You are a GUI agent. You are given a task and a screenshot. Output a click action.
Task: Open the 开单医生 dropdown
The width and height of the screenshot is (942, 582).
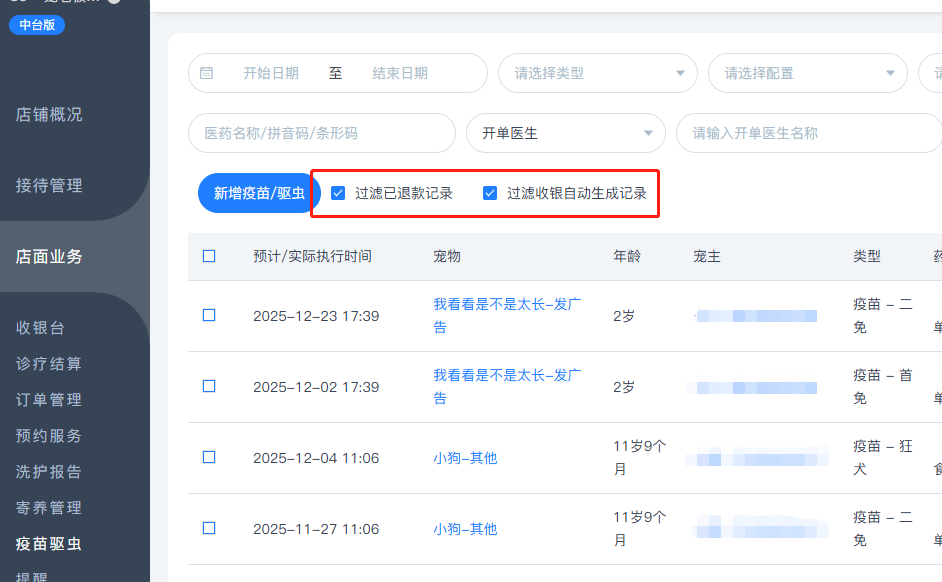point(565,133)
